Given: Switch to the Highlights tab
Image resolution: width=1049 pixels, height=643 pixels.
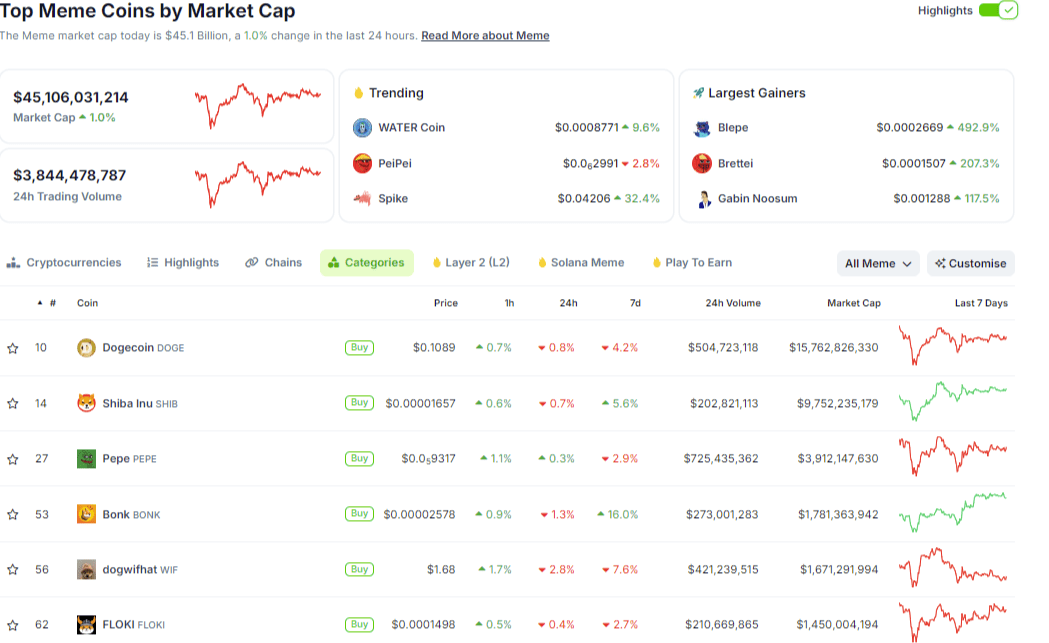Looking at the screenshot, I should (183, 263).
